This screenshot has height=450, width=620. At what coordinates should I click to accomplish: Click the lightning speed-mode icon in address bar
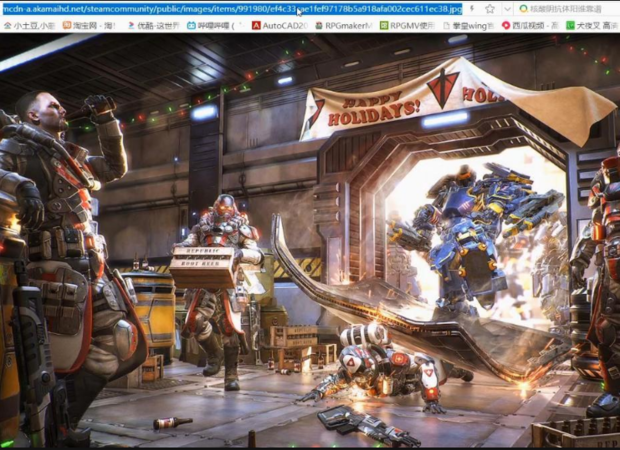point(473,9)
